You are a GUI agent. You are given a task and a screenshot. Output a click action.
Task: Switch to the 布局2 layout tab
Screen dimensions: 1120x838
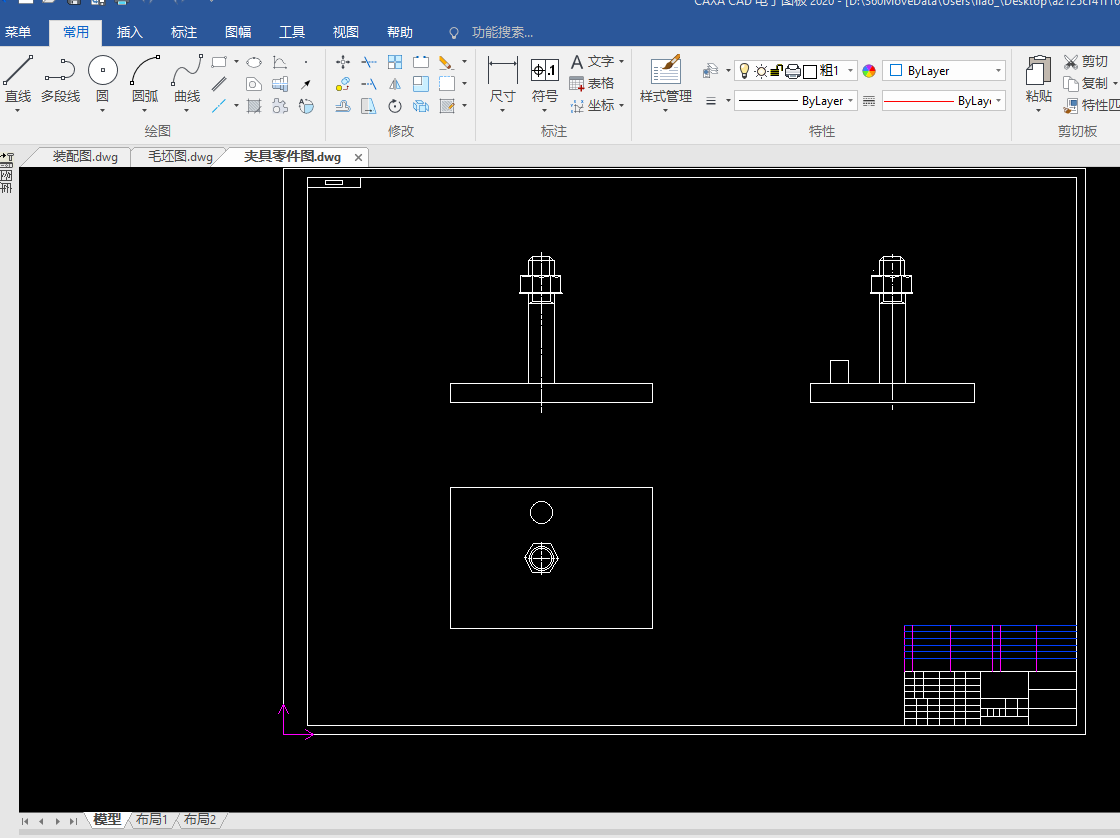(200, 819)
